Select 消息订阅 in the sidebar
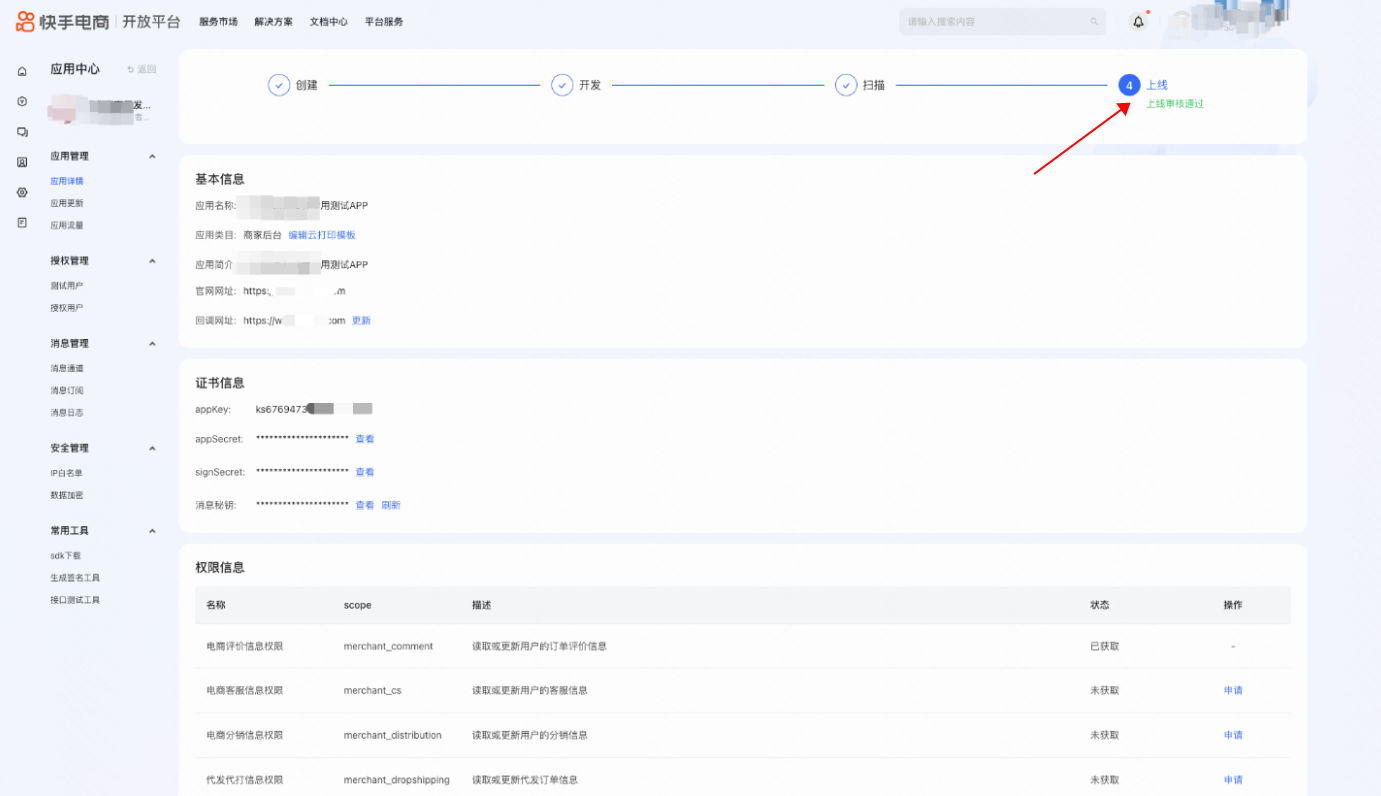This screenshot has height=796, width=1381. [x=67, y=390]
